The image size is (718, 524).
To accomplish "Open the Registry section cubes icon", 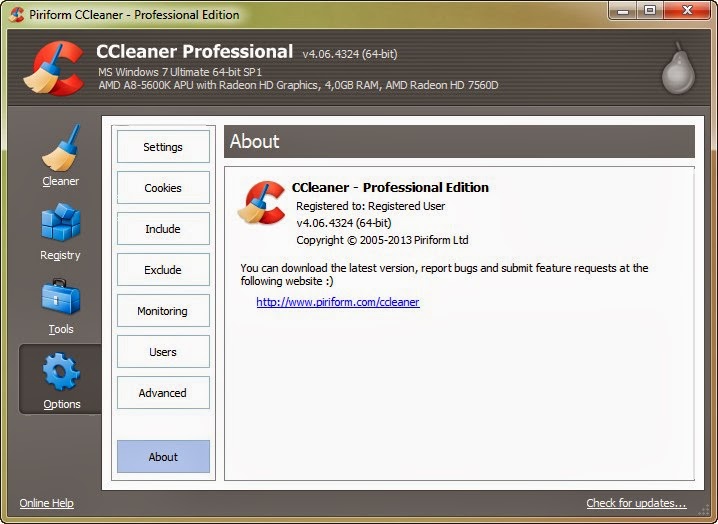I will point(61,222).
